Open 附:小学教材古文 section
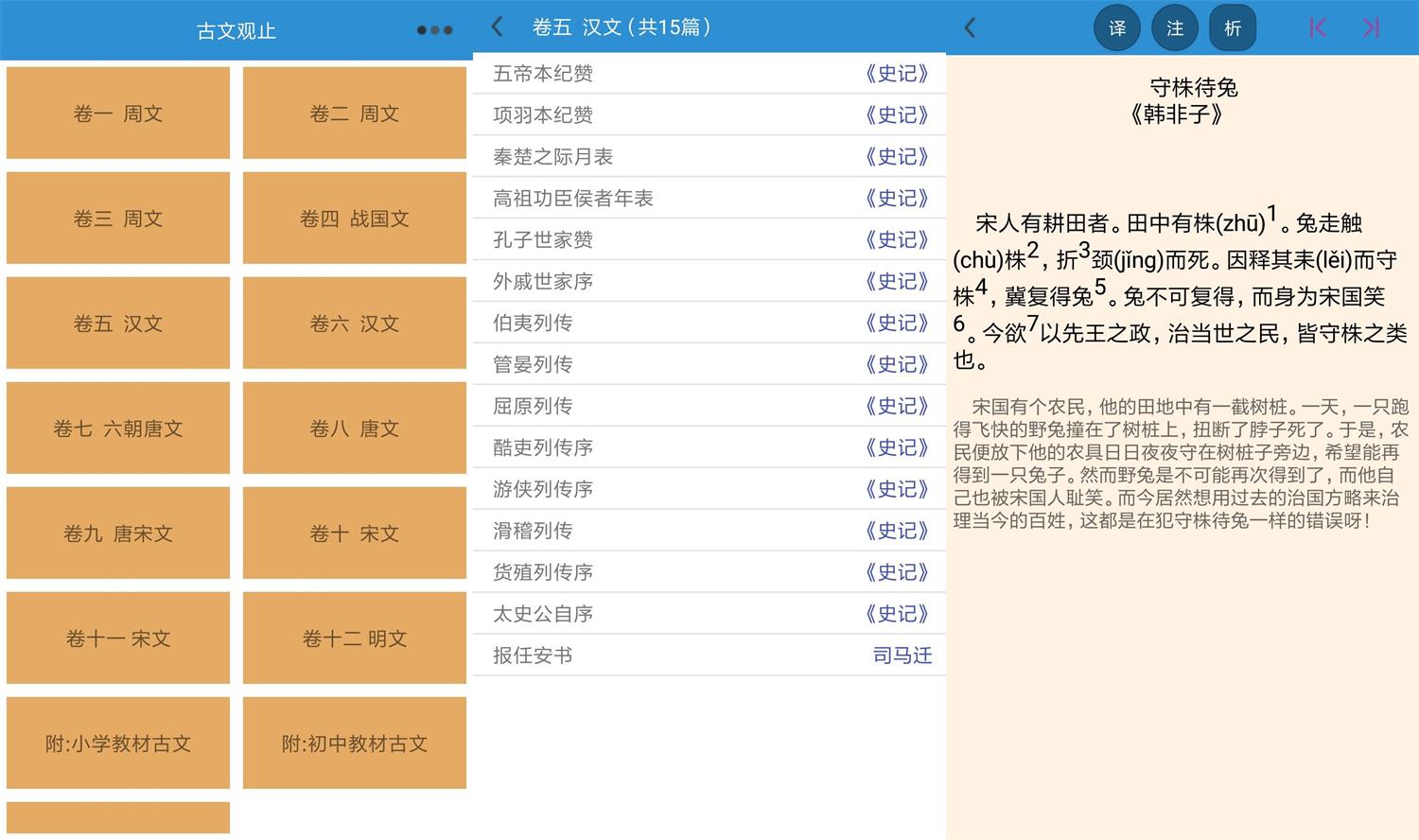 click(x=117, y=743)
